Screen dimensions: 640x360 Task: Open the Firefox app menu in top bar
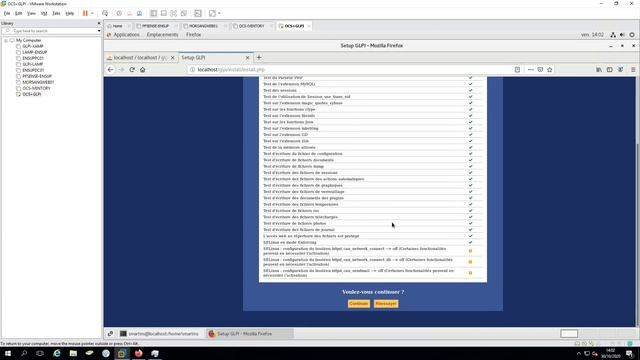pos(193,35)
